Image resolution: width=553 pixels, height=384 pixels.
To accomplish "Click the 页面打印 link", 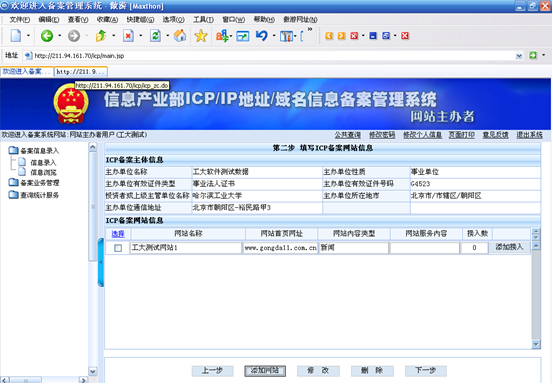I will [x=462, y=135].
